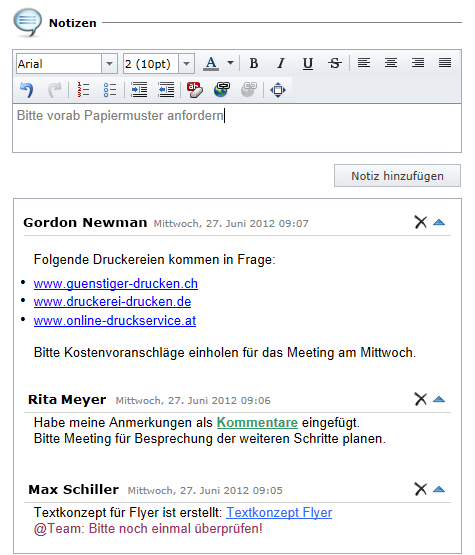This screenshot has height=555, width=475.
Task: Open the Arial font family dropdown
Action: point(109,64)
